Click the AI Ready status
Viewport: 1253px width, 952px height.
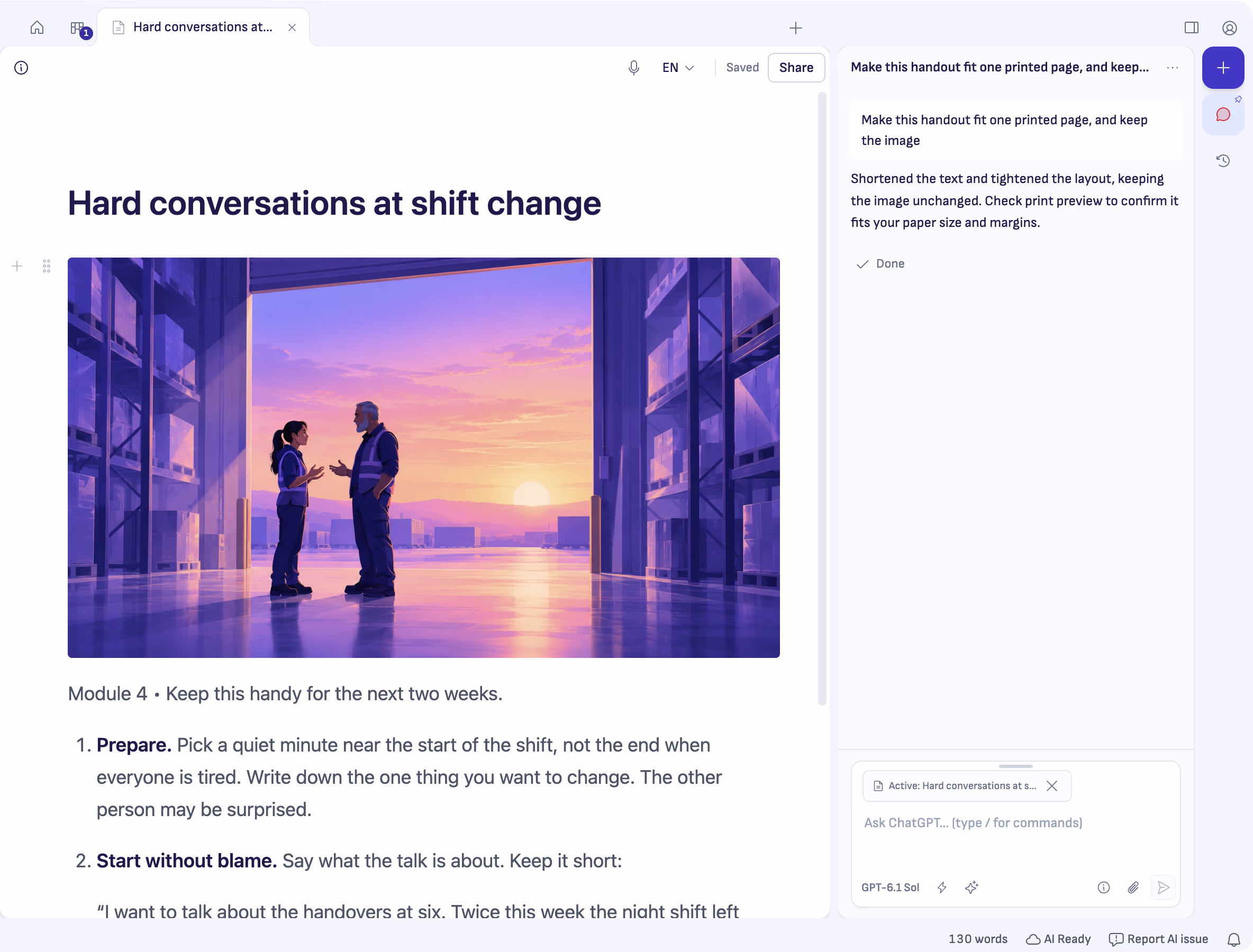tap(1058, 938)
